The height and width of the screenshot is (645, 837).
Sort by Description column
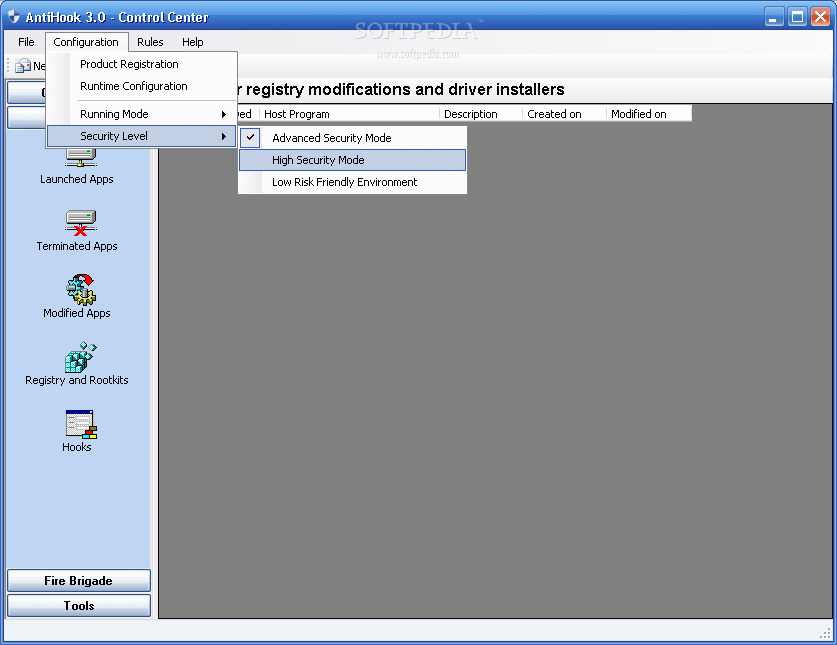pos(481,114)
